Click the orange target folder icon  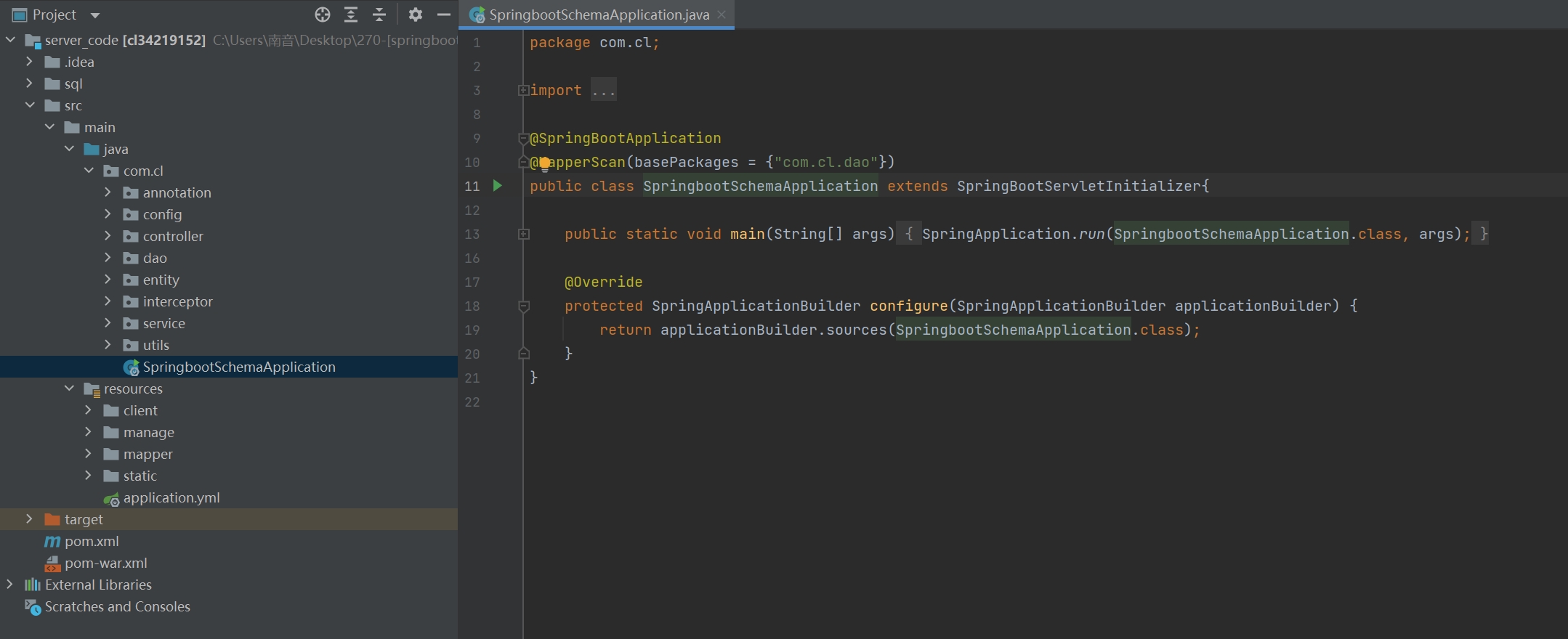pos(52,519)
